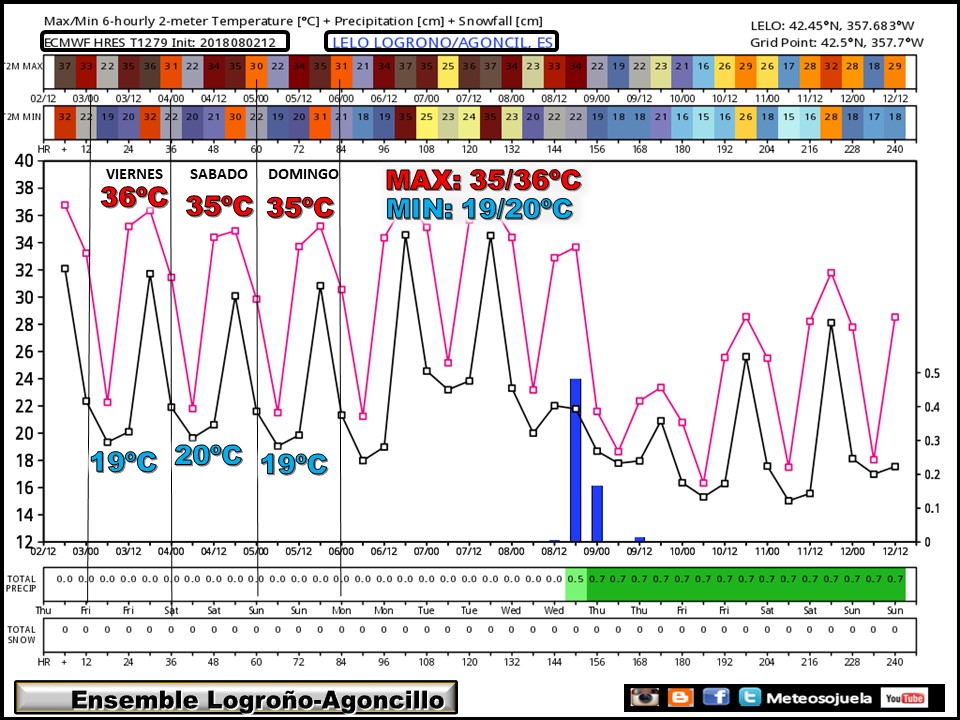
Task: Click the blue 20ºC minimum label
Action: tap(208, 455)
